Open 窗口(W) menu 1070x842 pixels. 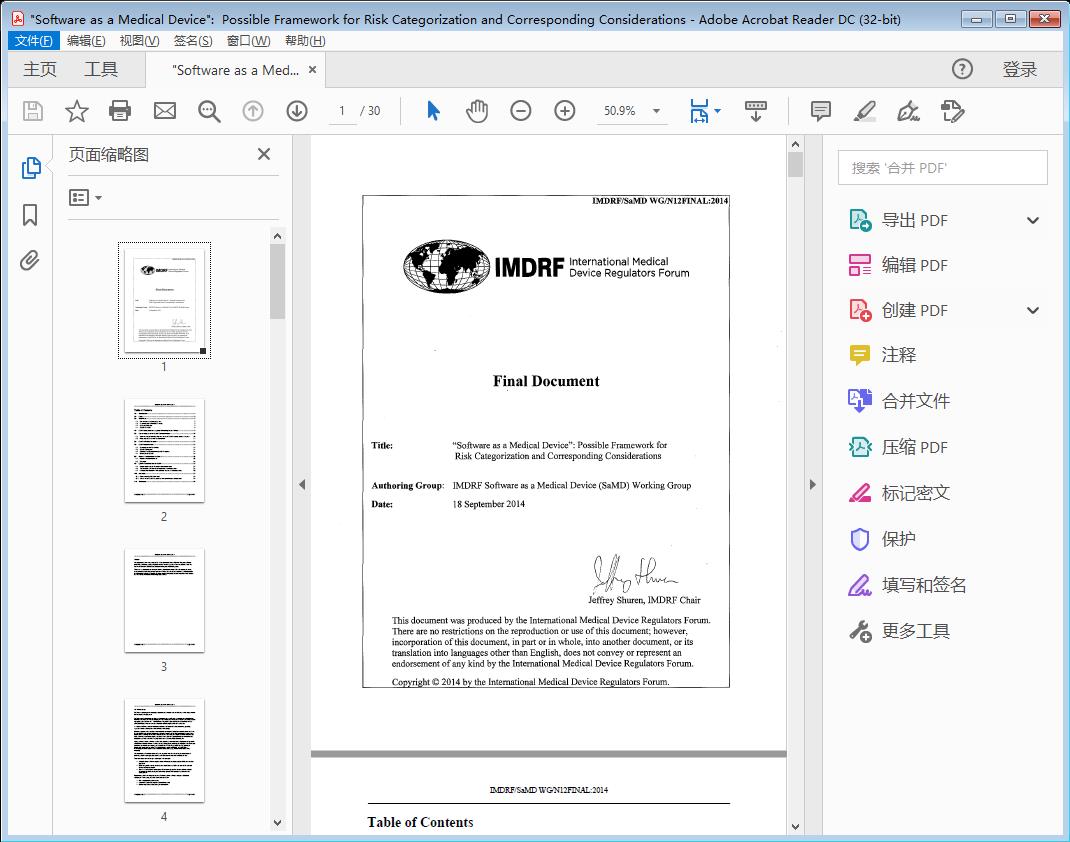[x=248, y=41]
